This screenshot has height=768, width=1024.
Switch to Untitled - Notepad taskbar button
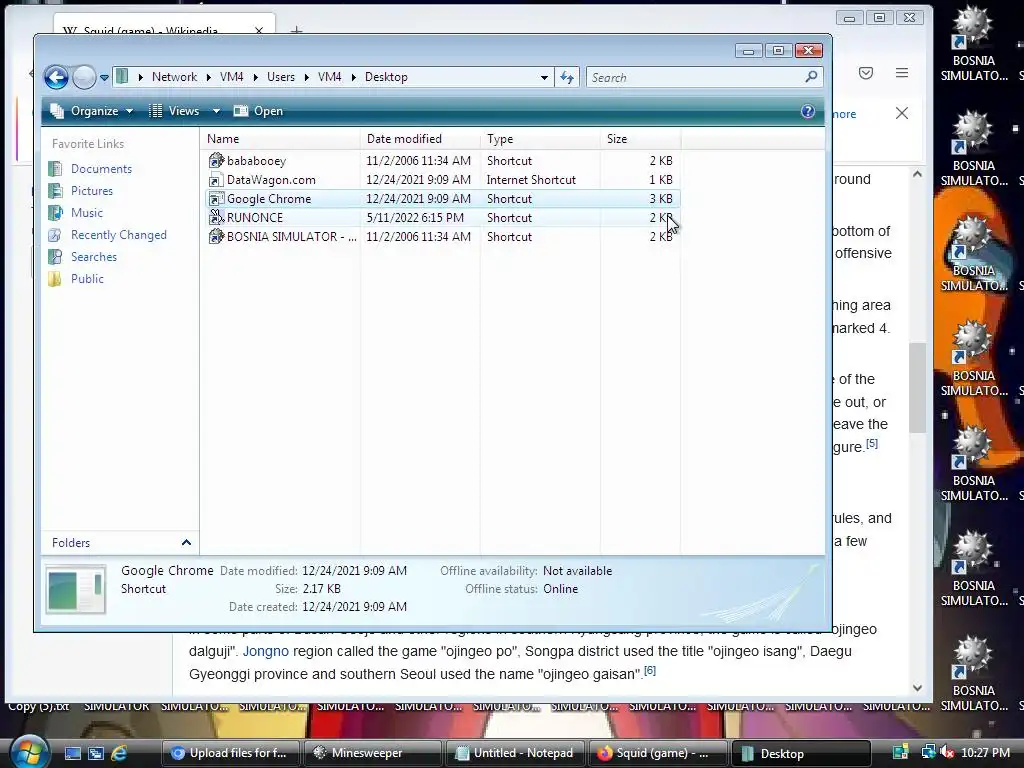[516, 753]
